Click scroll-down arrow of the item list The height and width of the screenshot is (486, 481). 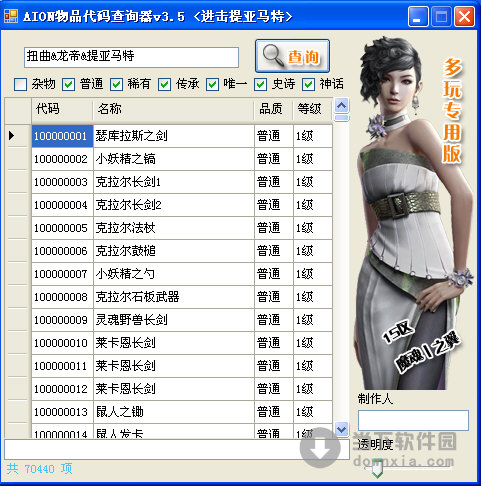[x=341, y=429]
